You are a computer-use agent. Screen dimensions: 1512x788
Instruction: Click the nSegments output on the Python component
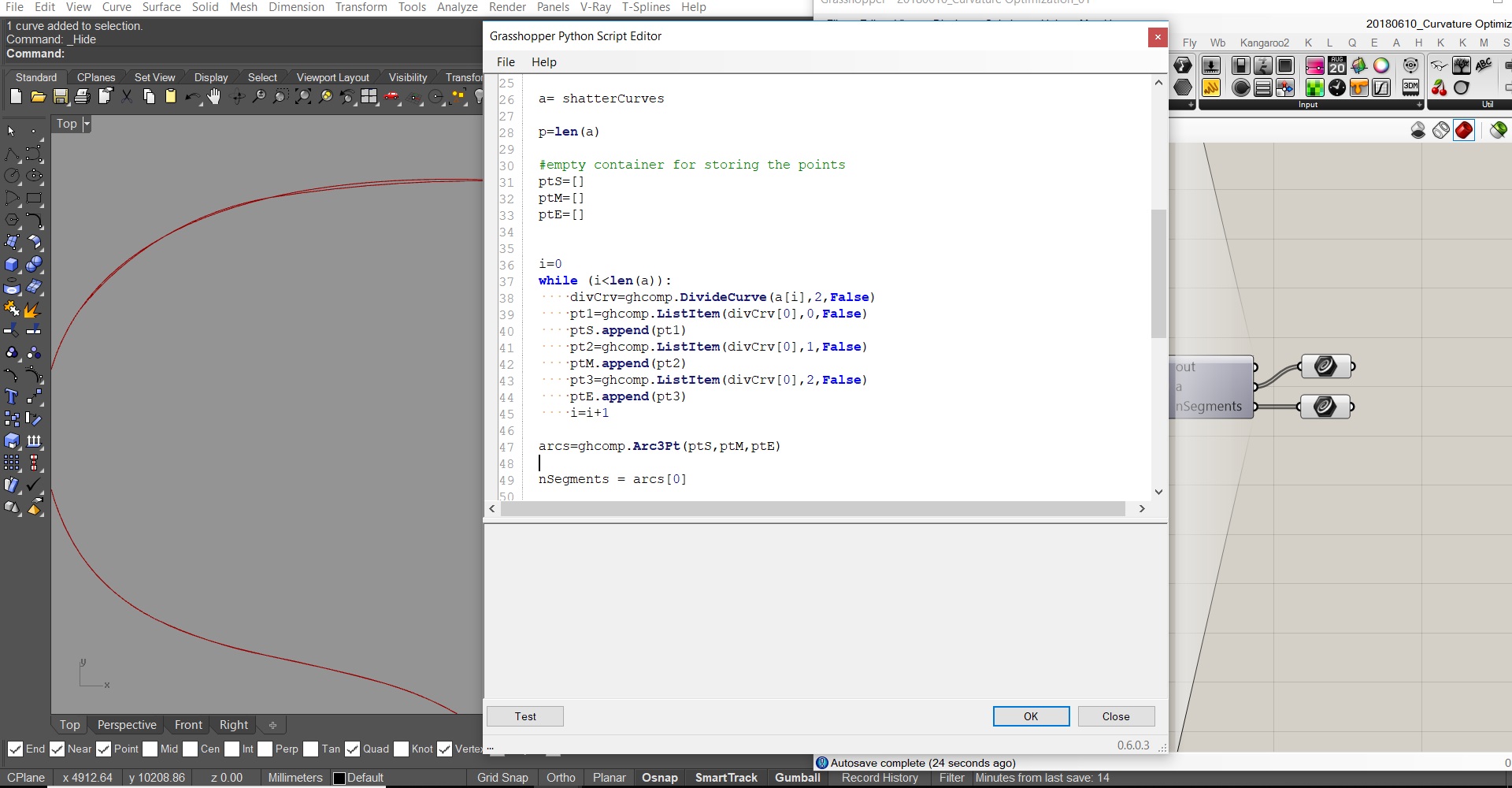click(1209, 407)
